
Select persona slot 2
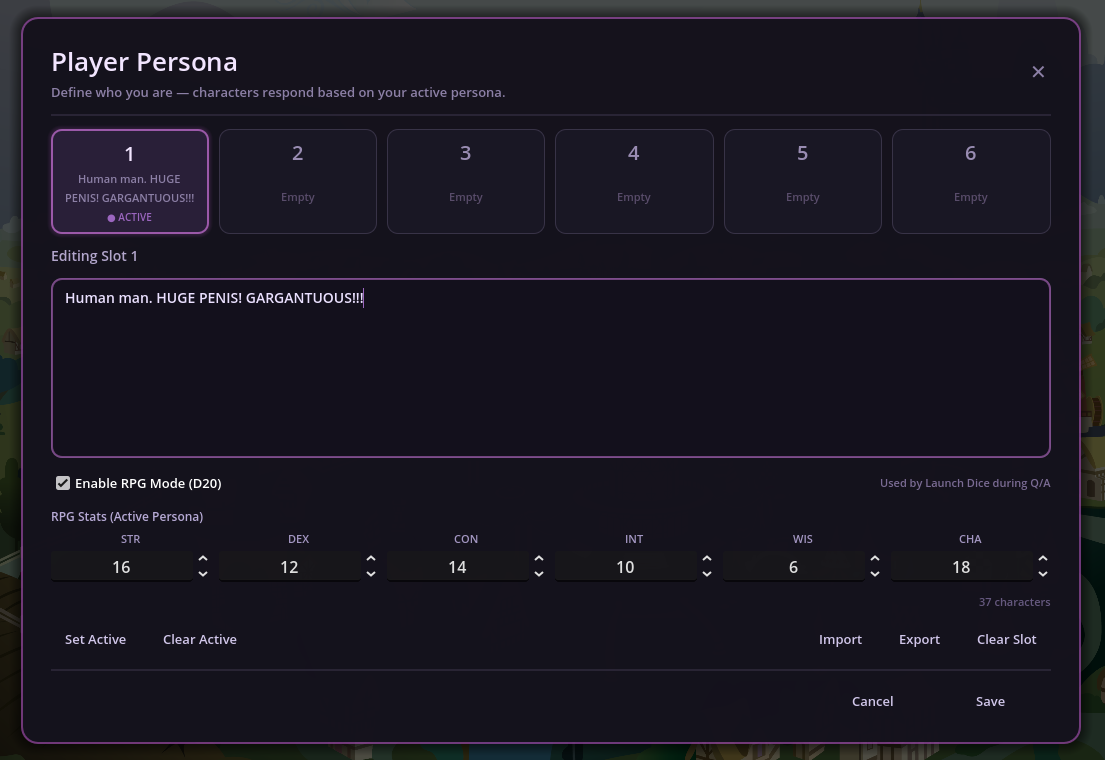pos(298,181)
